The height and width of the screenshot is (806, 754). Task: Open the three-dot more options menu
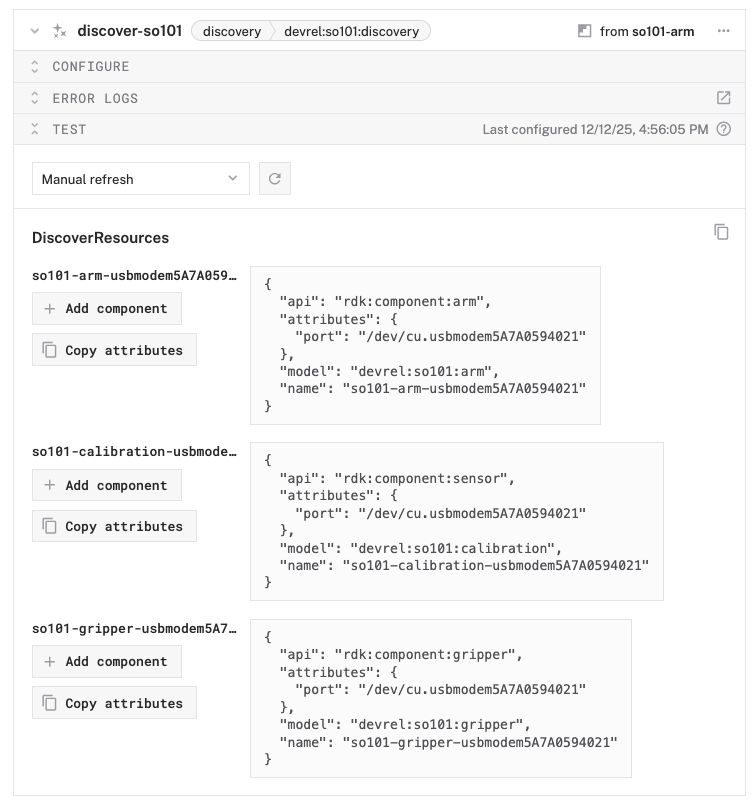723,31
